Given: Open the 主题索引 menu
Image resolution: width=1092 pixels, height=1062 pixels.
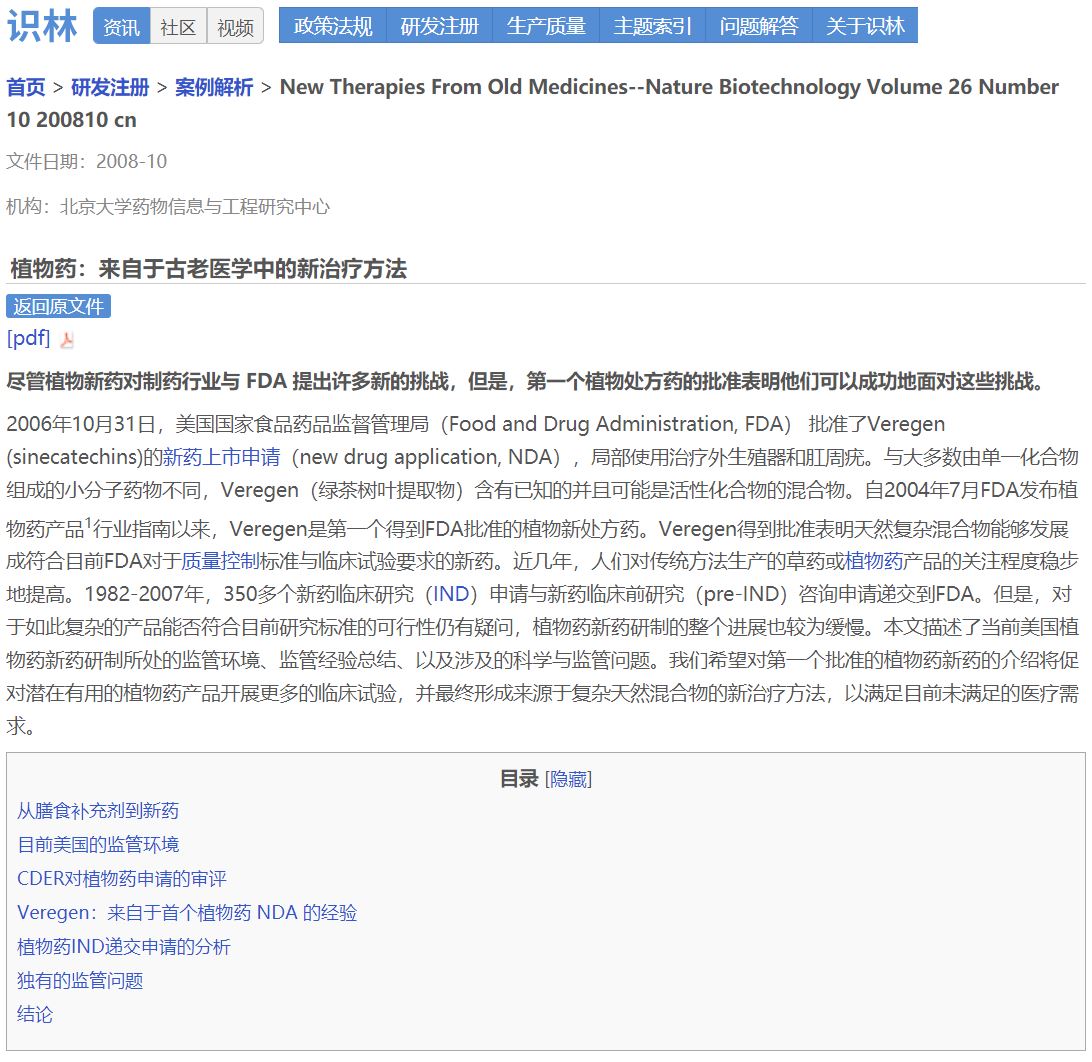Looking at the screenshot, I should 653,26.
